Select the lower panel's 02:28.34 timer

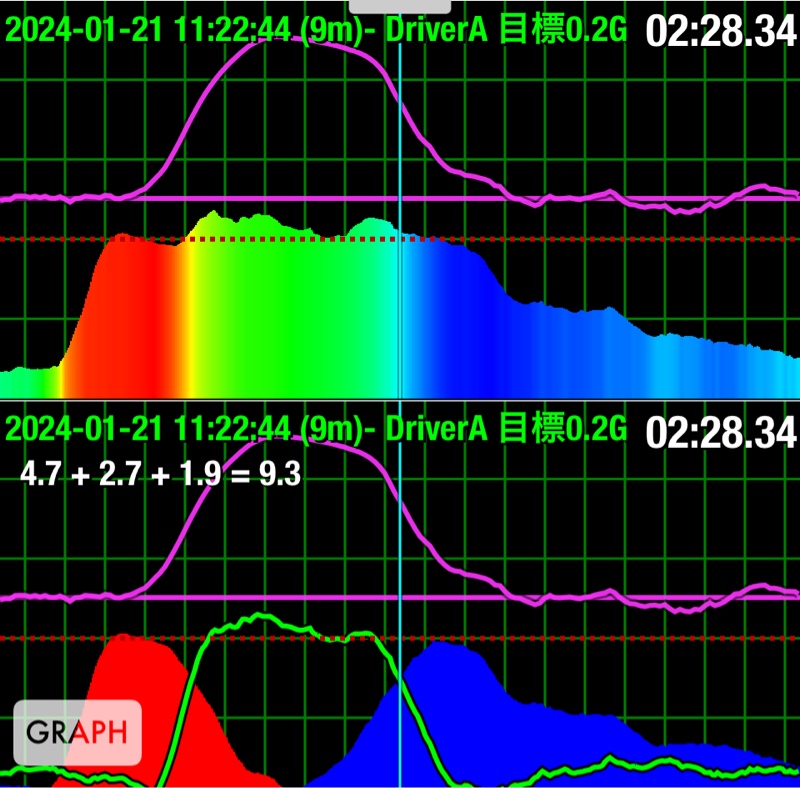pos(720,433)
